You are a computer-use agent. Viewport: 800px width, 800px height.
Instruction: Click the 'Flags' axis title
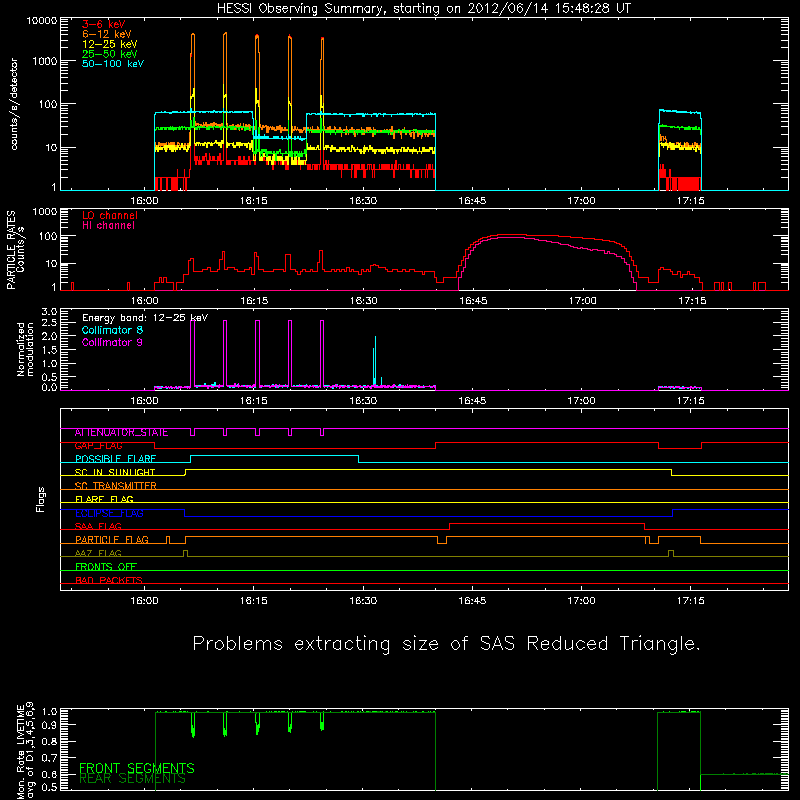click(x=41, y=500)
